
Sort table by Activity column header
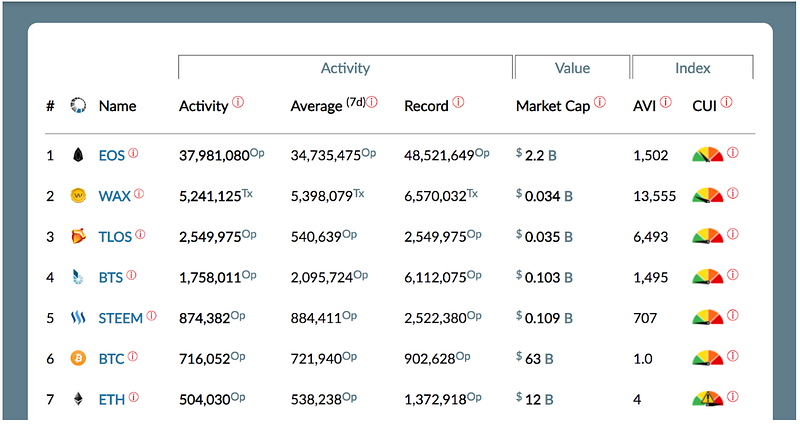coord(203,106)
